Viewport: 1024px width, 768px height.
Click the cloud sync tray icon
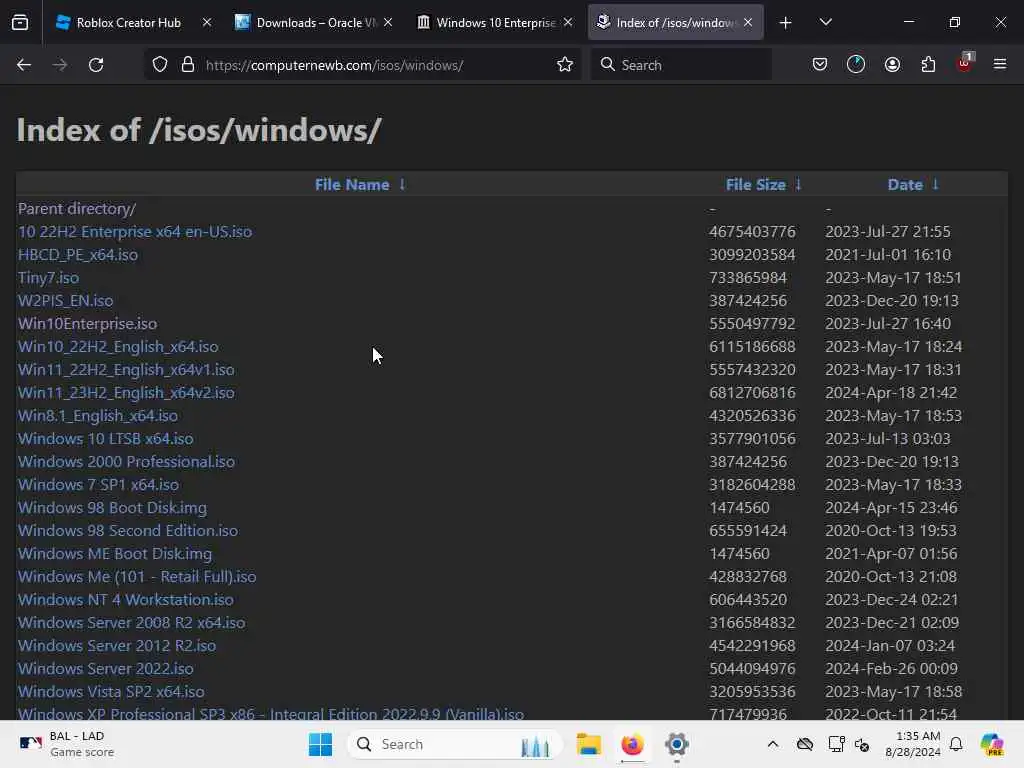click(805, 744)
